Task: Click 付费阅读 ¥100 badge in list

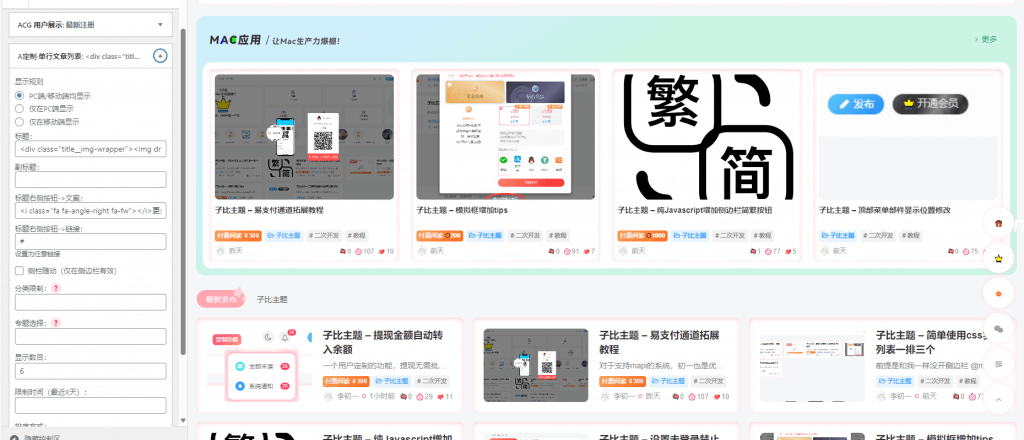Action: coord(346,381)
